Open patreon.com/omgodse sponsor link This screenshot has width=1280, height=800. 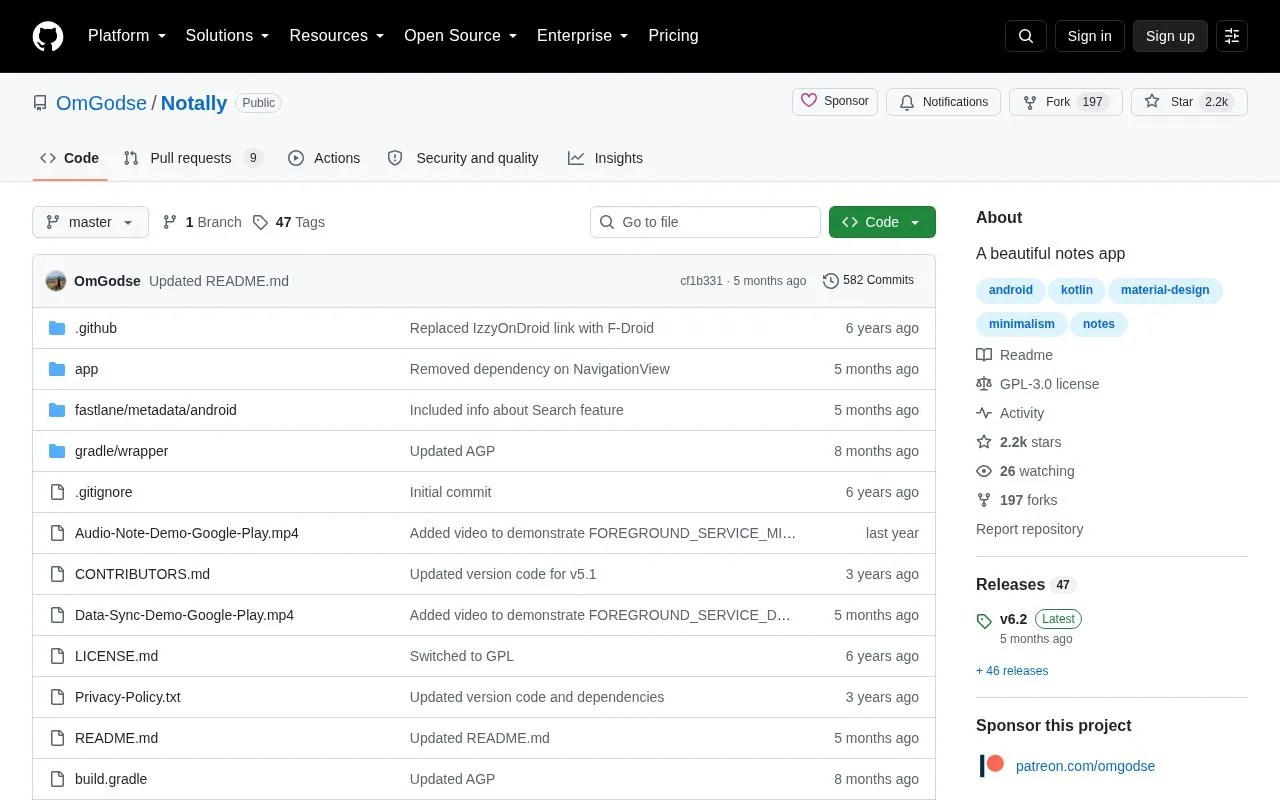(1085, 766)
